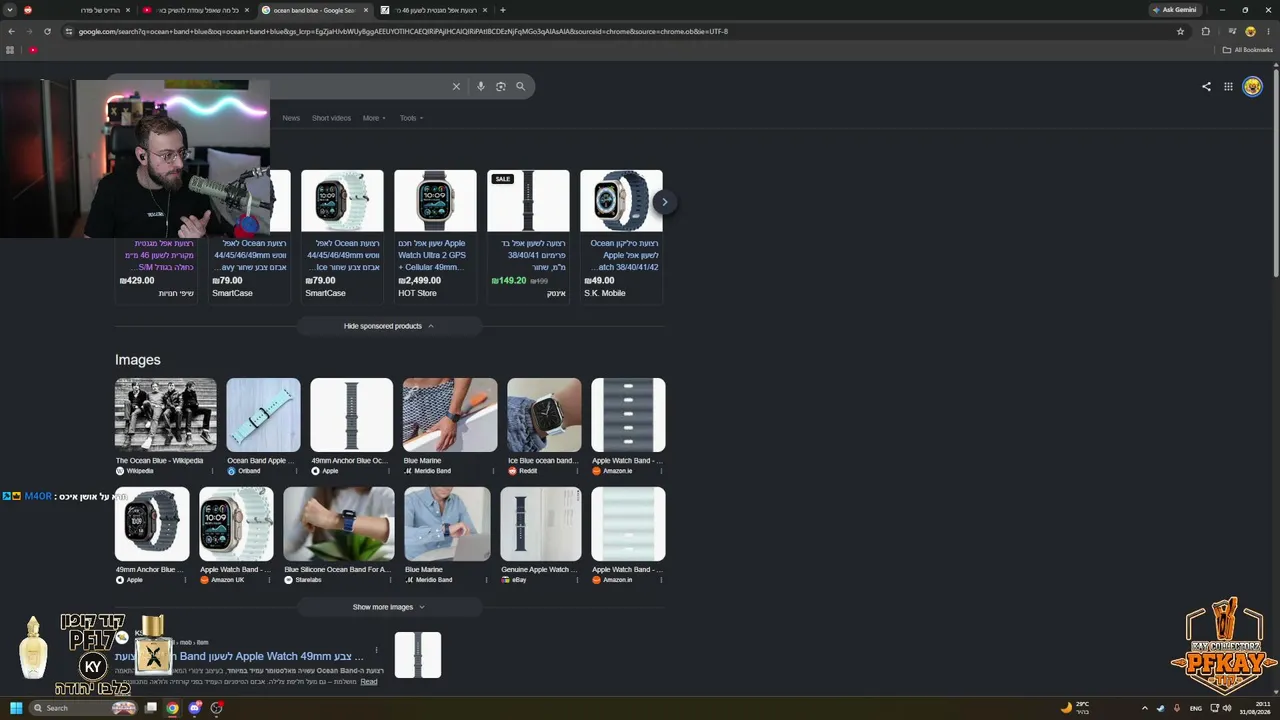The image size is (1280, 720).
Task: Open options for the eBay image result
Action: tap(575, 580)
